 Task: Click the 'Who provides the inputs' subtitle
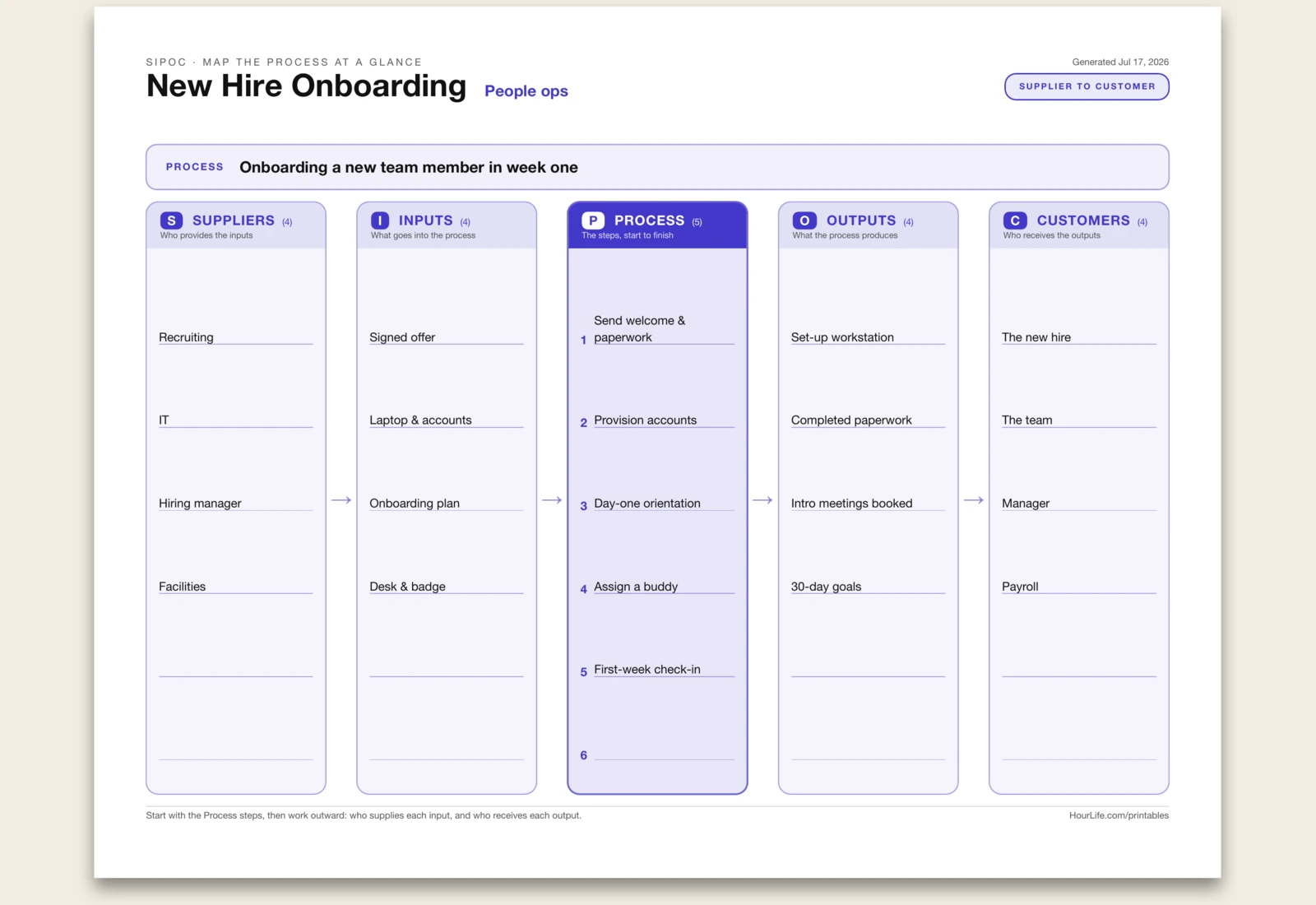(x=206, y=235)
